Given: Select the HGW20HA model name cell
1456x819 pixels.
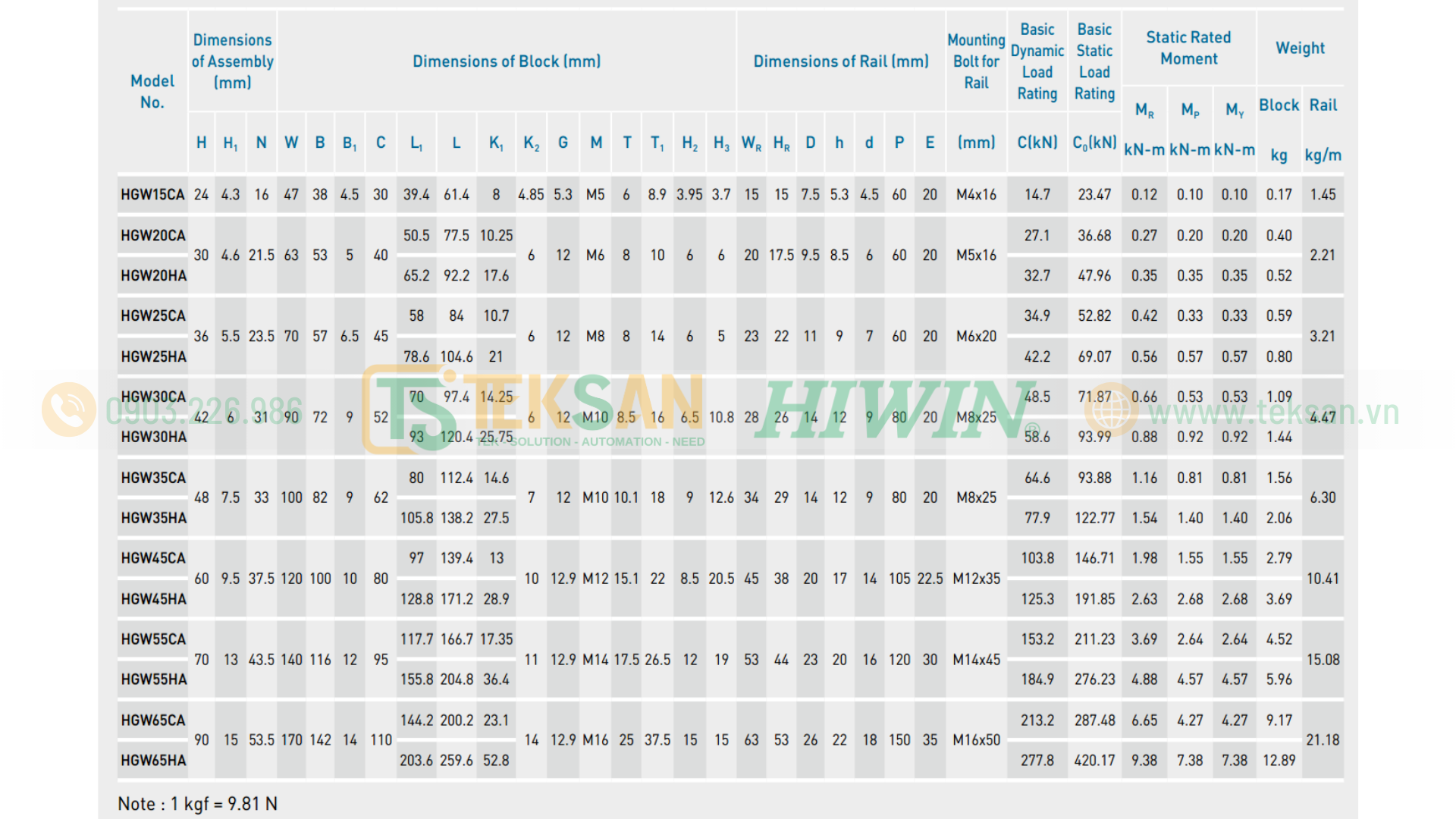Looking at the screenshot, I should 153,276.
